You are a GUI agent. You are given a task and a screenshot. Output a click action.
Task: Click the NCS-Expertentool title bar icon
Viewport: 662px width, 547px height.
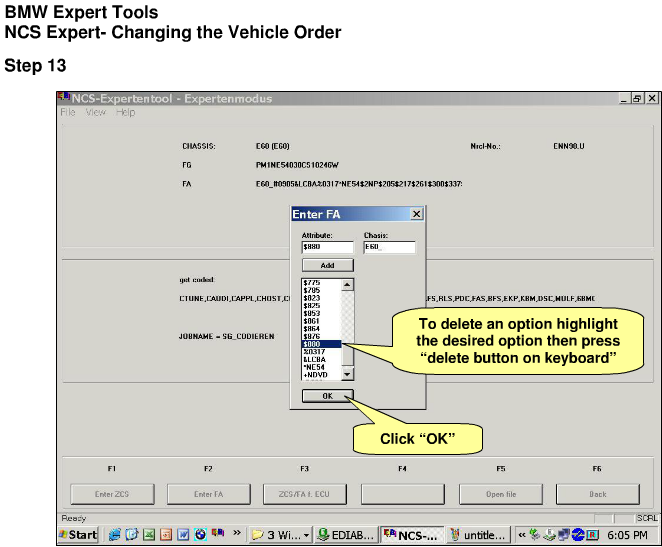click(64, 97)
